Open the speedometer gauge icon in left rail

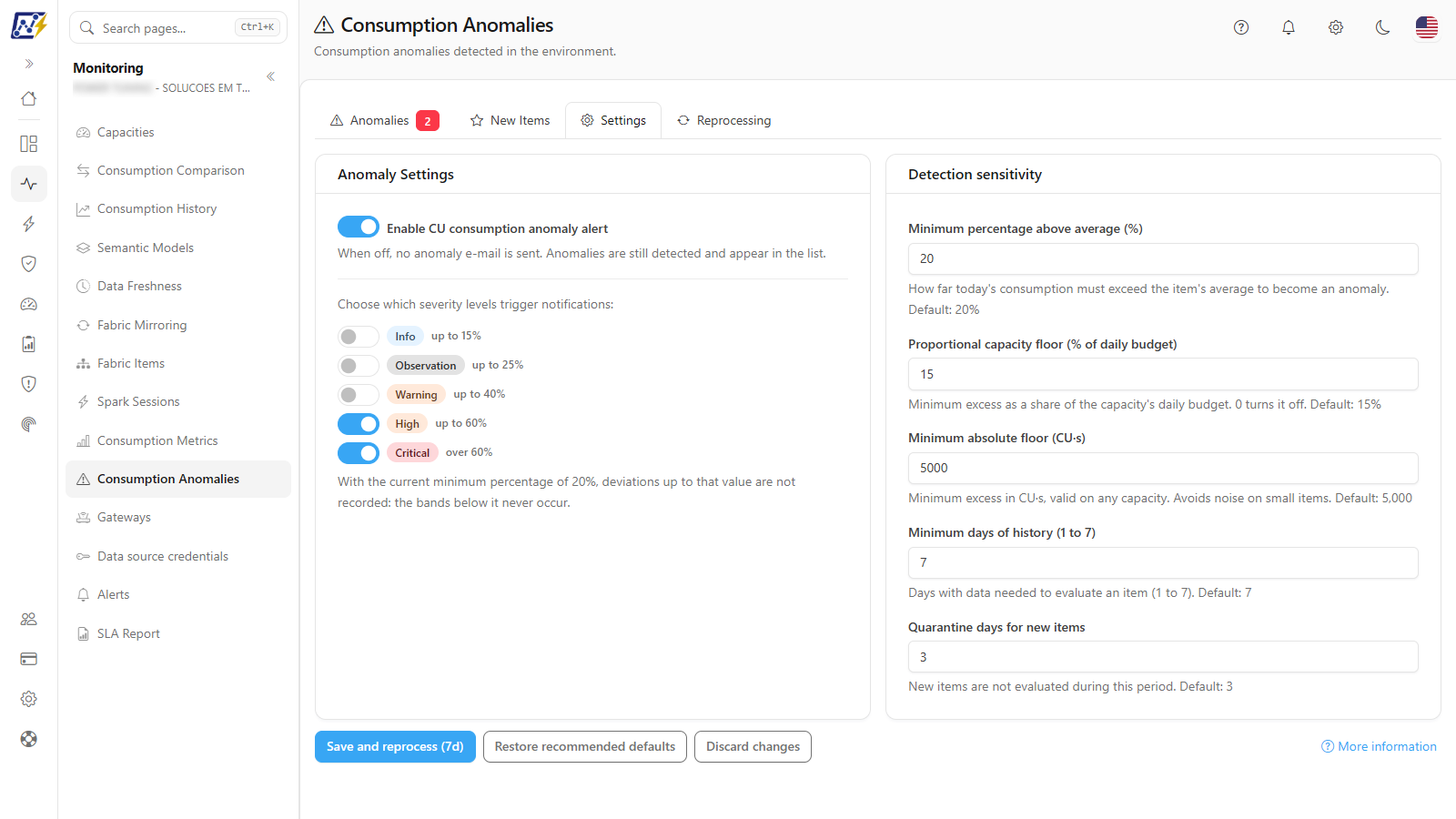[x=29, y=304]
